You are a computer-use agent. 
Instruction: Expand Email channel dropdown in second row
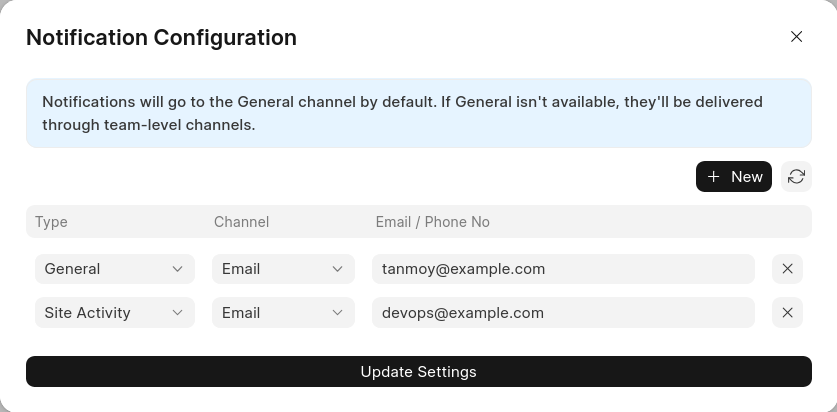(x=282, y=313)
